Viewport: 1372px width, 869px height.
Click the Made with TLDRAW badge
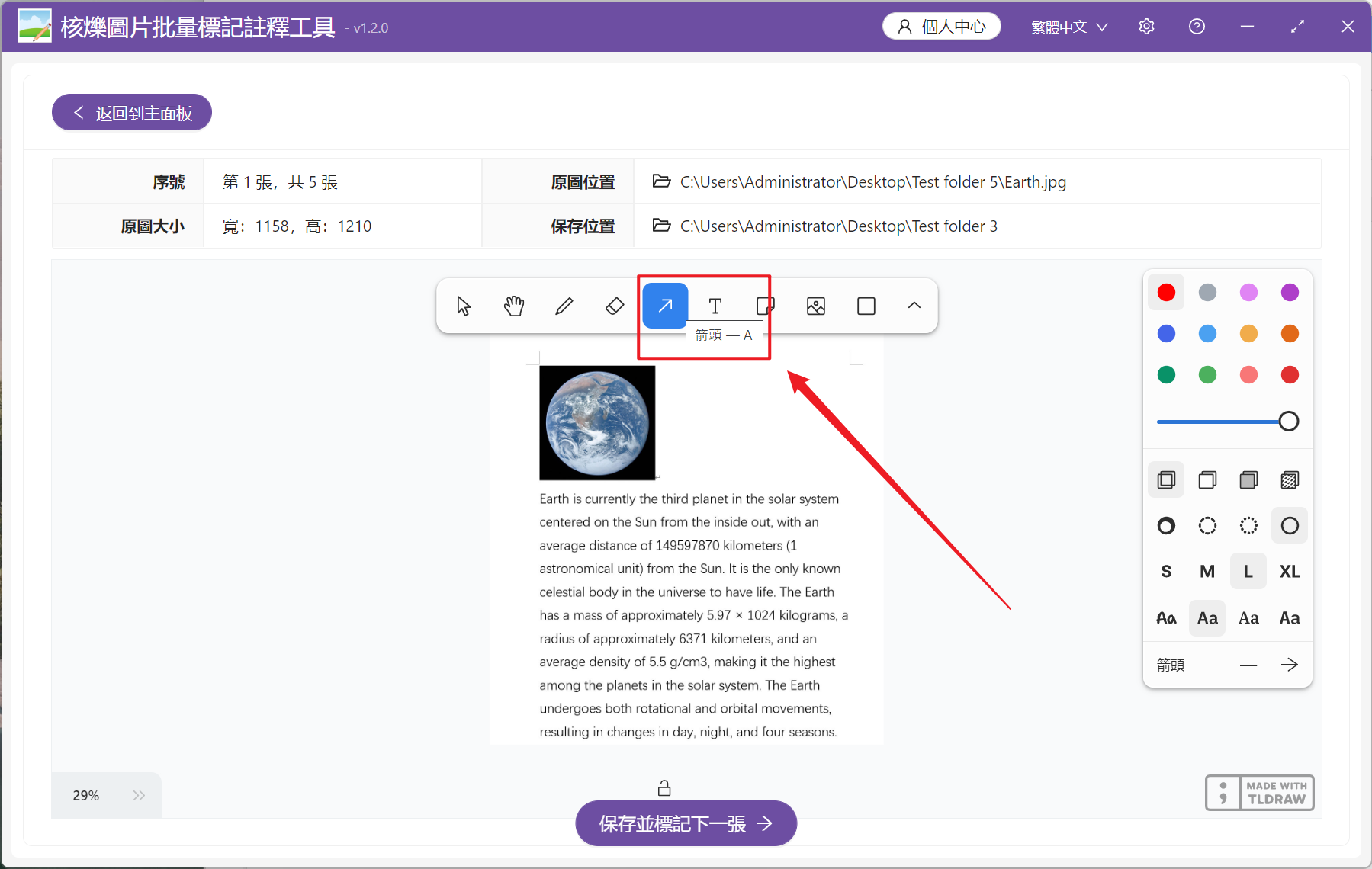tap(1260, 793)
